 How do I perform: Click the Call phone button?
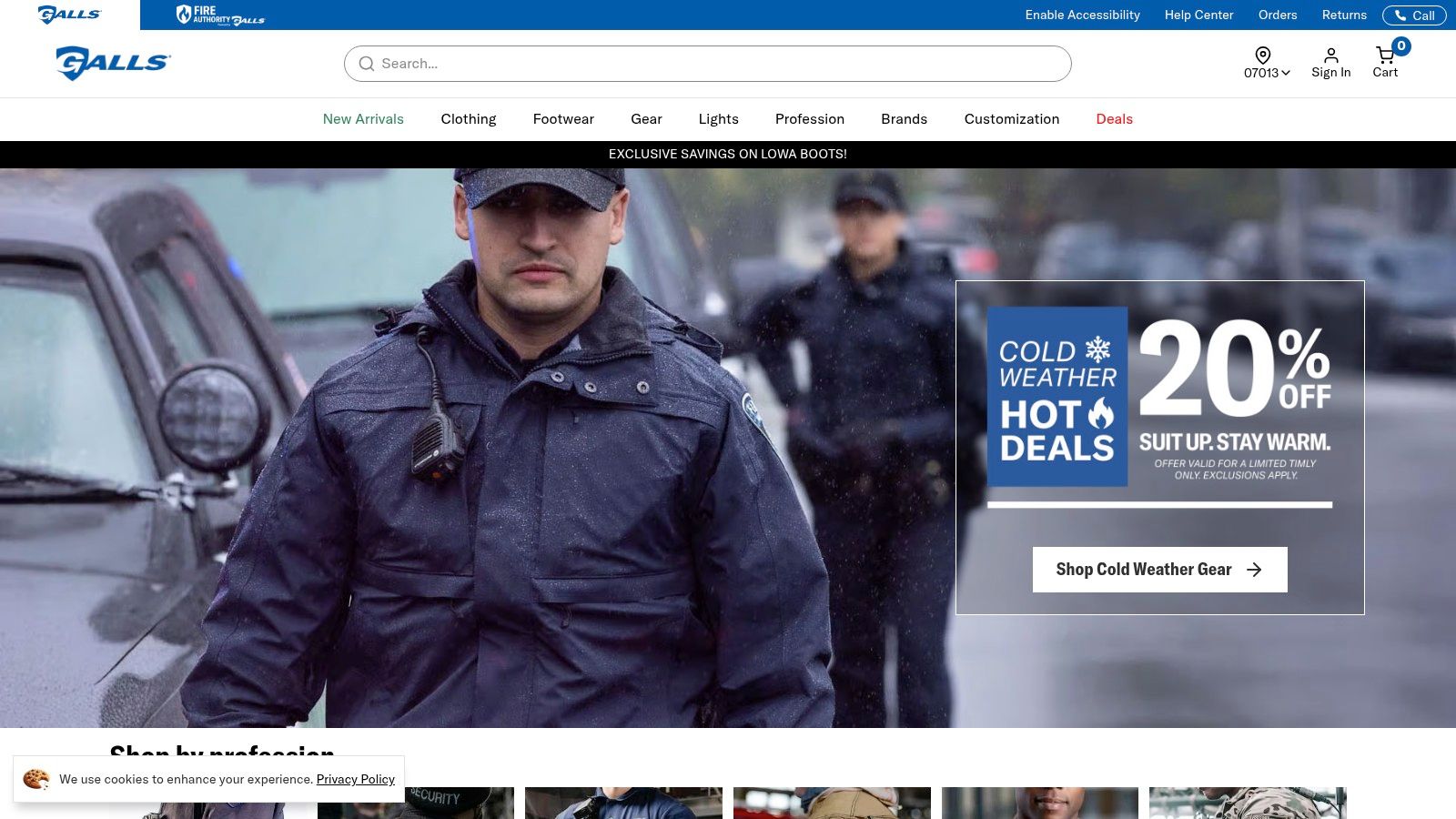[1413, 15]
